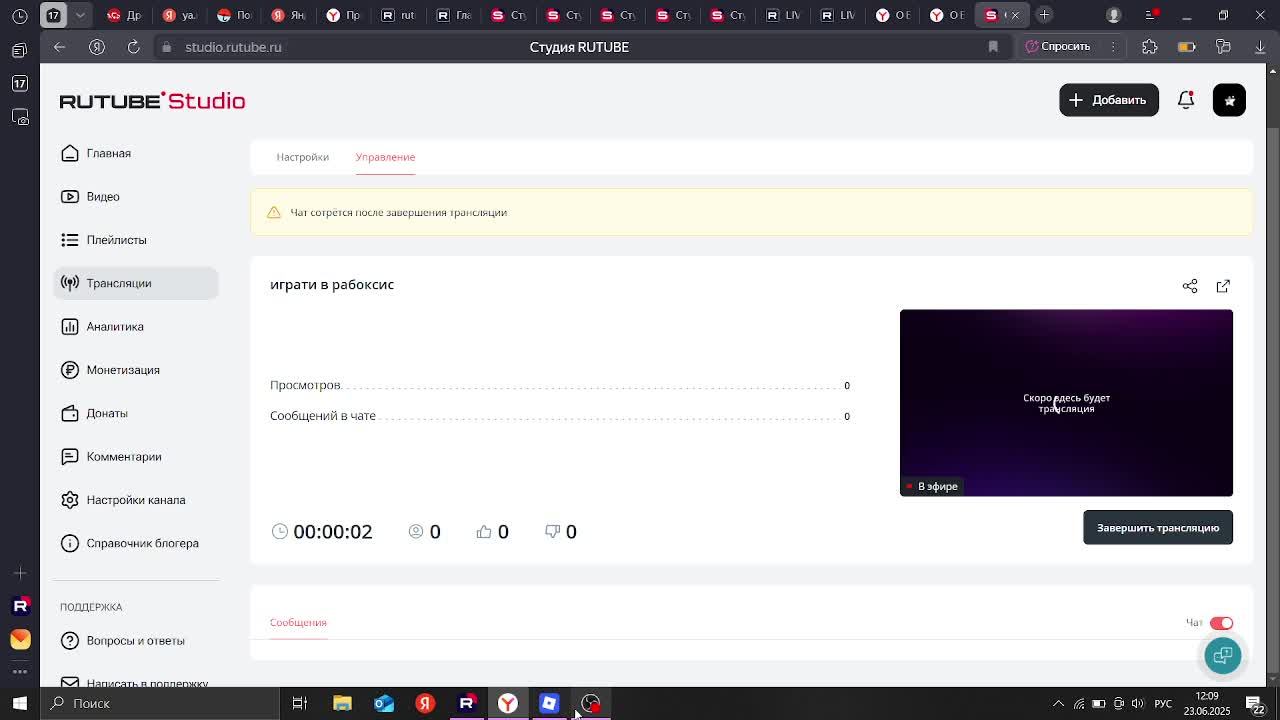Open Windows Start menu
This screenshot has height=720, width=1280.
(20, 703)
